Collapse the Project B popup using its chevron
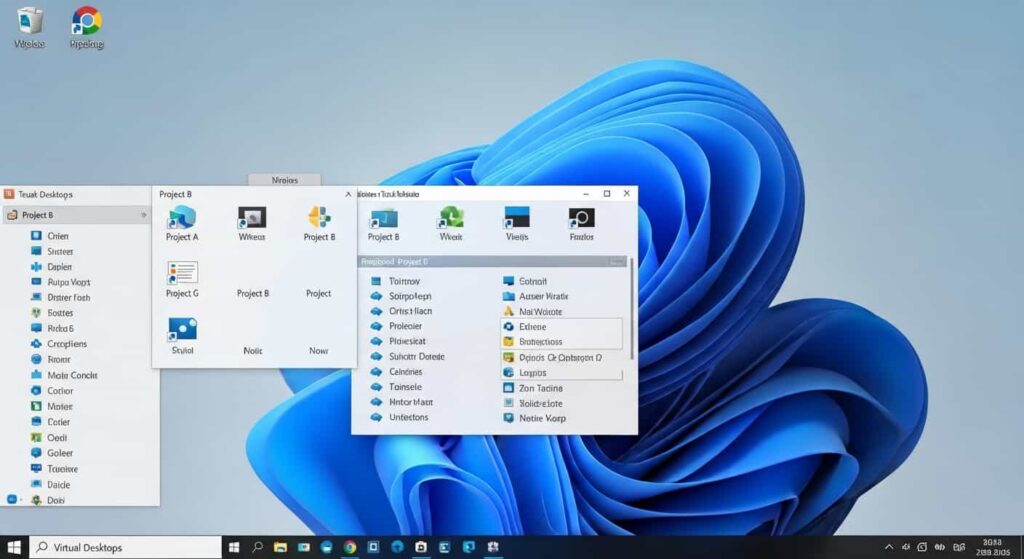Image resolution: width=1024 pixels, height=559 pixels. [348, 194]
